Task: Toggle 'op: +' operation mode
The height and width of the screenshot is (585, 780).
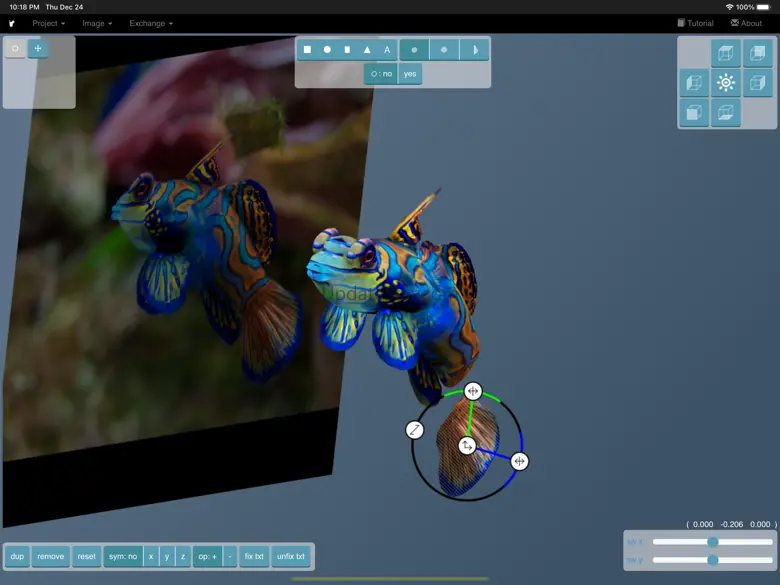Action: 207,556
